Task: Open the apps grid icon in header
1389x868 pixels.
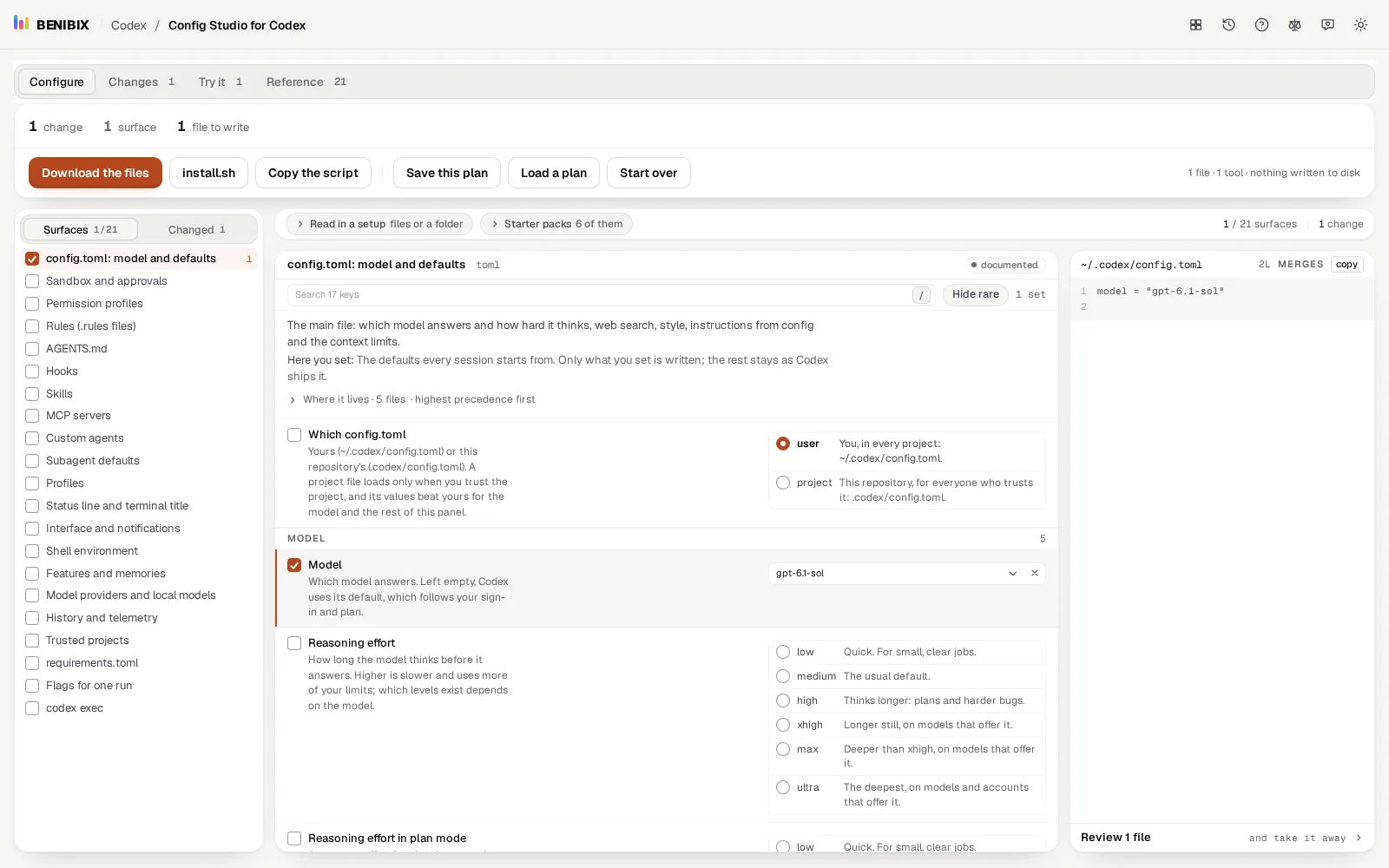Action: pyautogui.click(x=1195, y=25)
